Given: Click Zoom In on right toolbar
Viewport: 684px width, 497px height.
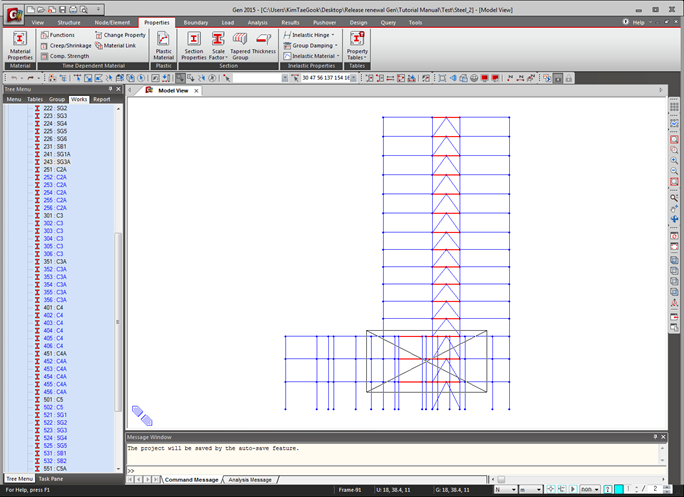Looking at the screenshot, I should [x=675, y=161].
